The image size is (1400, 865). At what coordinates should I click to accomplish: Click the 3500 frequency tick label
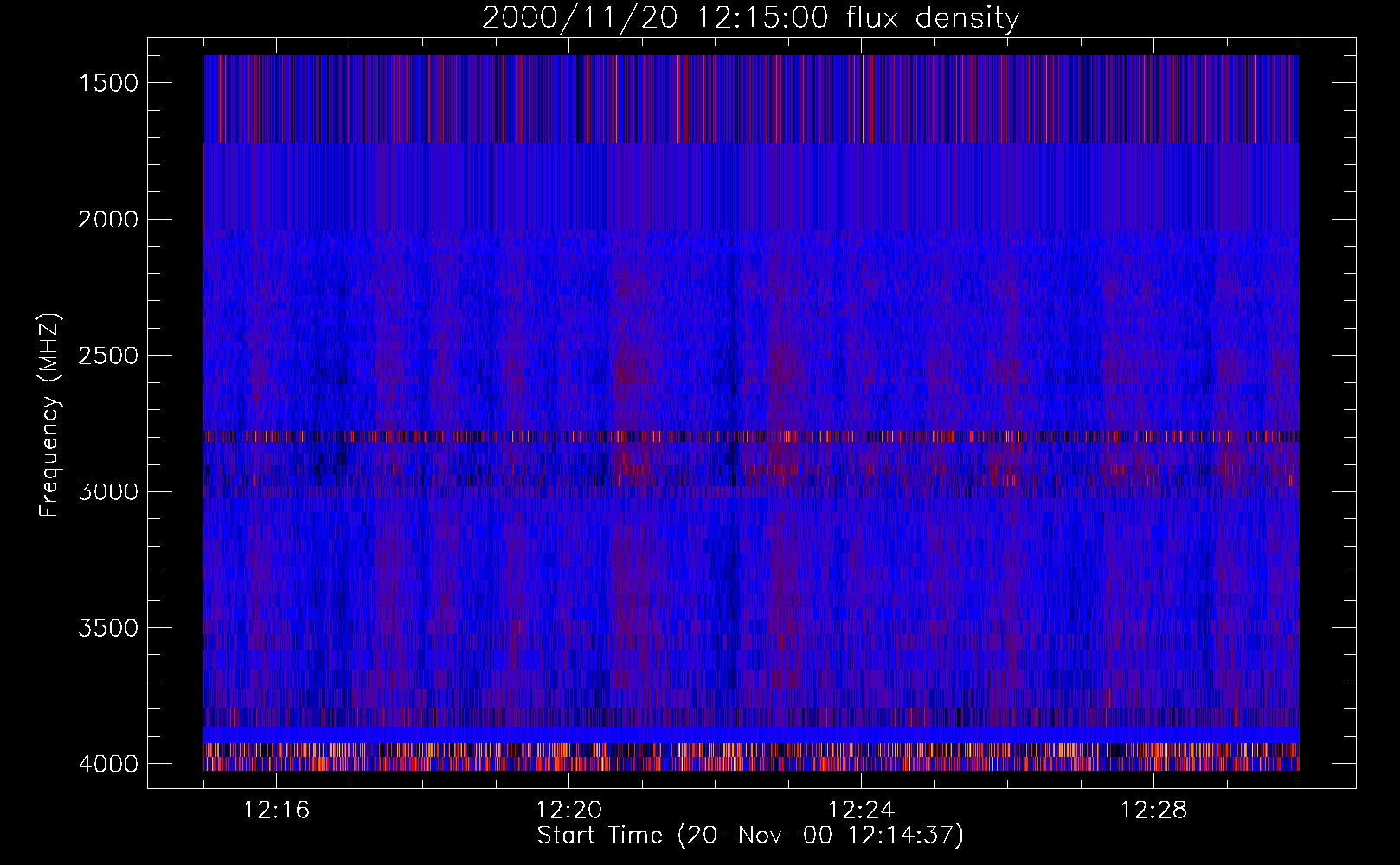[x=108, y=628]
